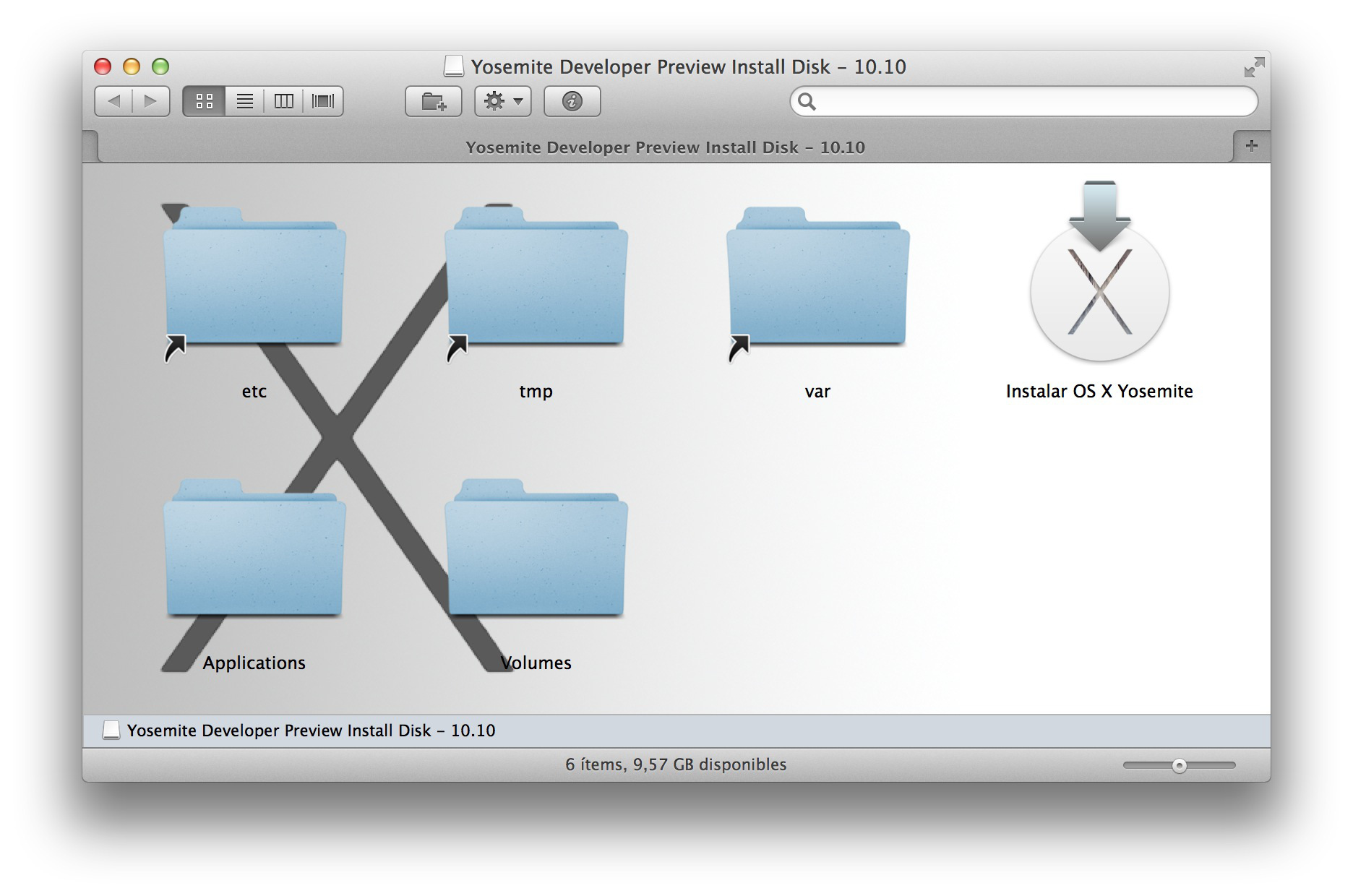Switch to list view
This screenshot has height=896, width=1353.
click(x=245, y=101)
